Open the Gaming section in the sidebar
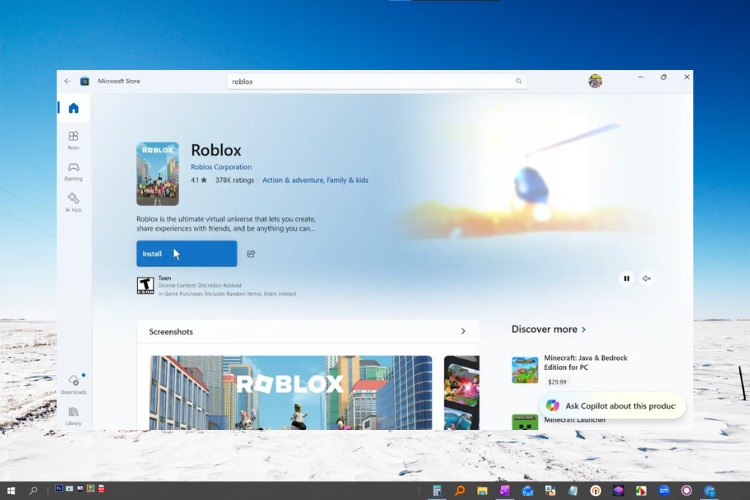 (x=73, y=172)
